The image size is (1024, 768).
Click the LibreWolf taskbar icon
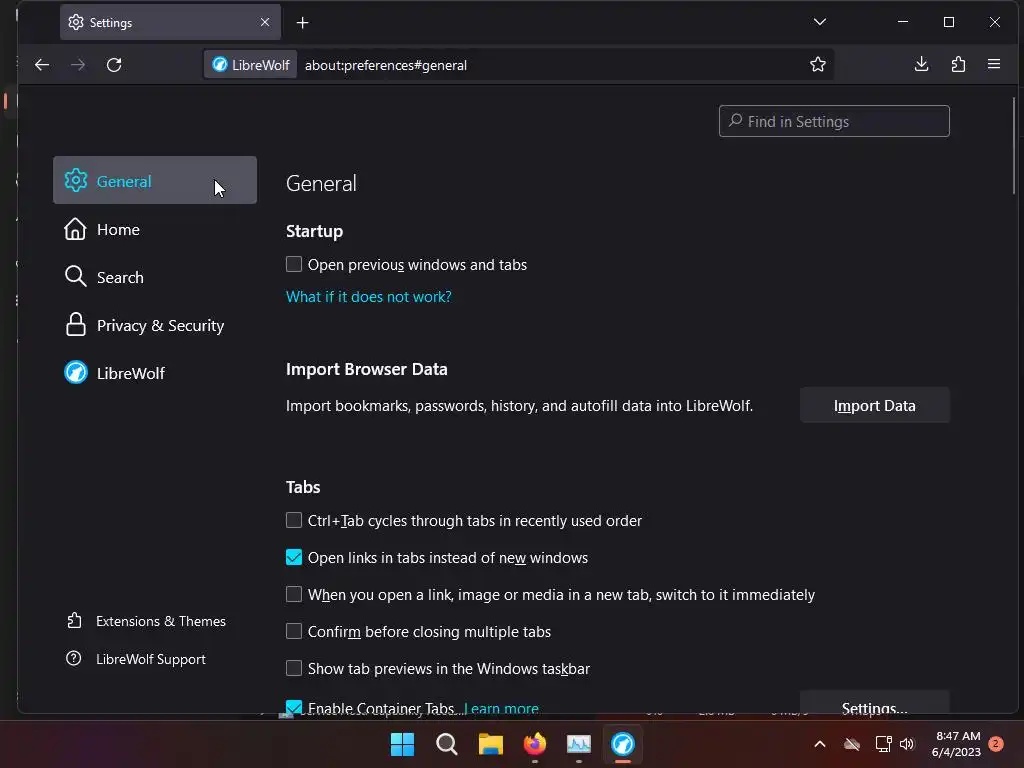[623, 744]
